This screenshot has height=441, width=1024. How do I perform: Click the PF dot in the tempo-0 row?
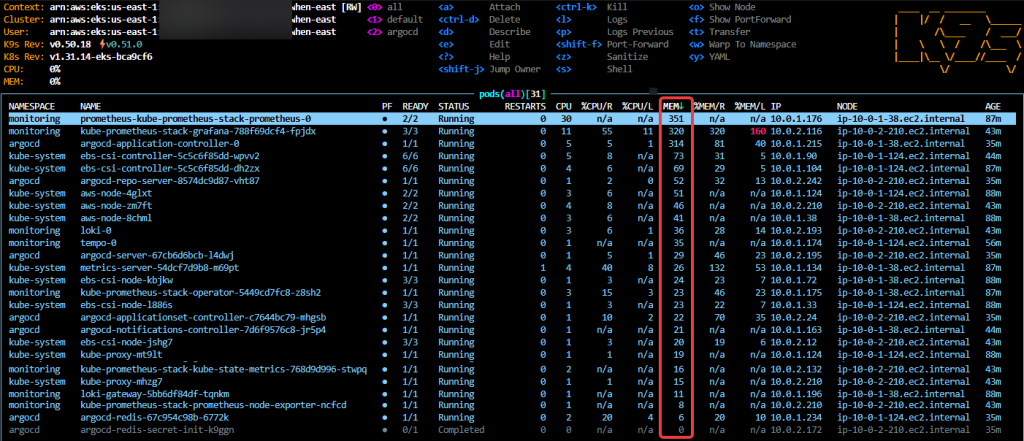click(385, 243)
